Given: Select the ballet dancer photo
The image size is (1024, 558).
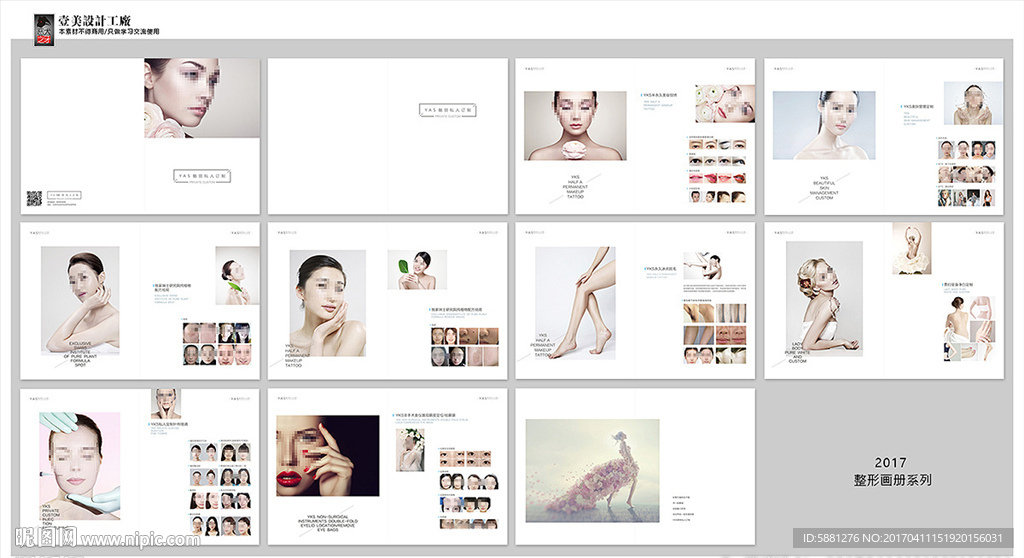Looking at the screenshot, I should (911, 248).
